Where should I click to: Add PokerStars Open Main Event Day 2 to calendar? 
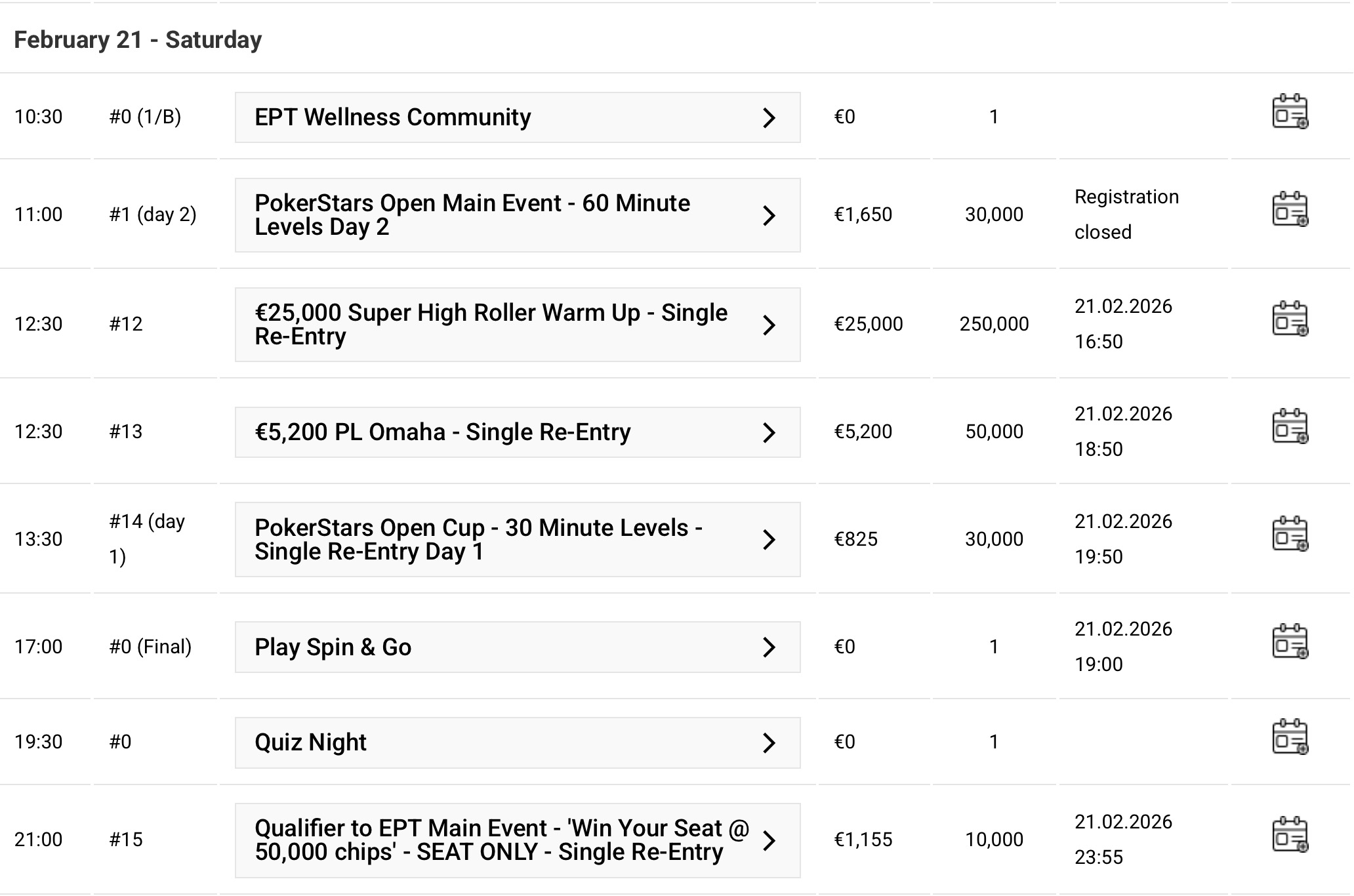(x=1290, y=210)
